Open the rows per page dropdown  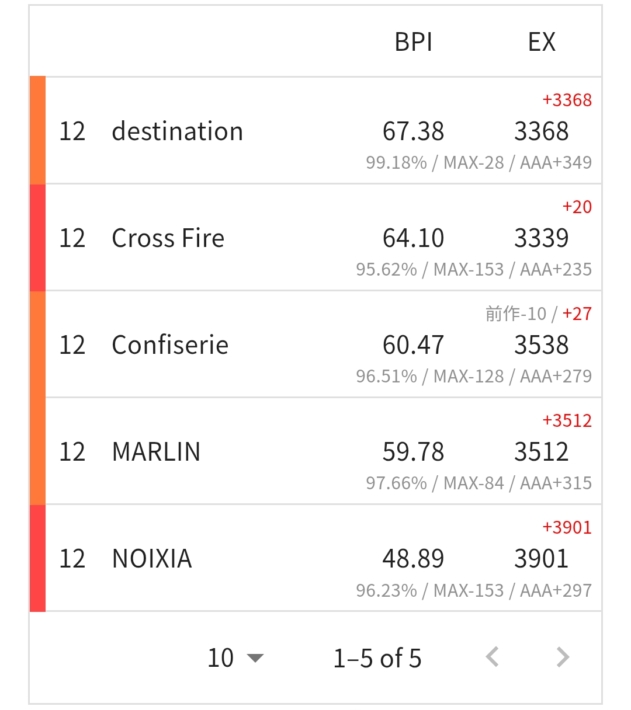pos(236,657)
